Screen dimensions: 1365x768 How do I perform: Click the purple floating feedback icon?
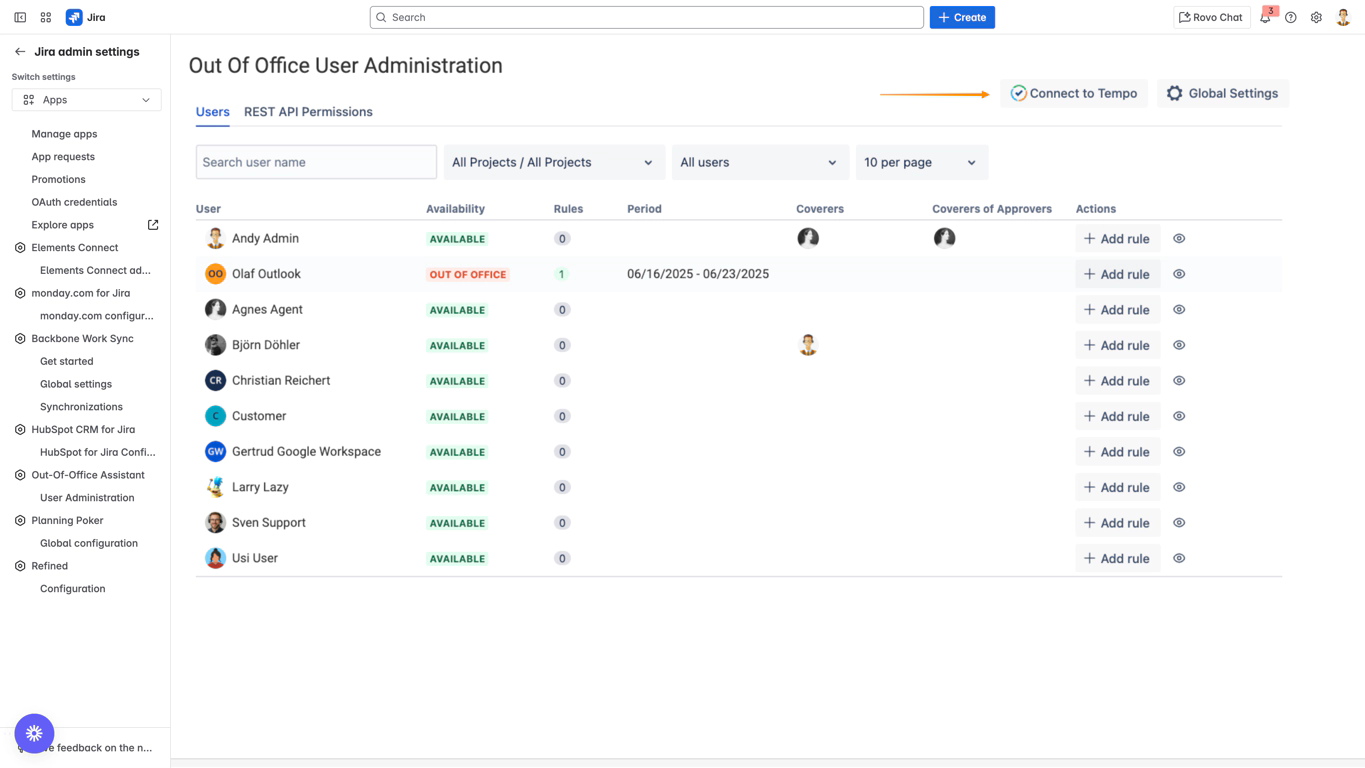pyautogui.click(x=34, y=733)
